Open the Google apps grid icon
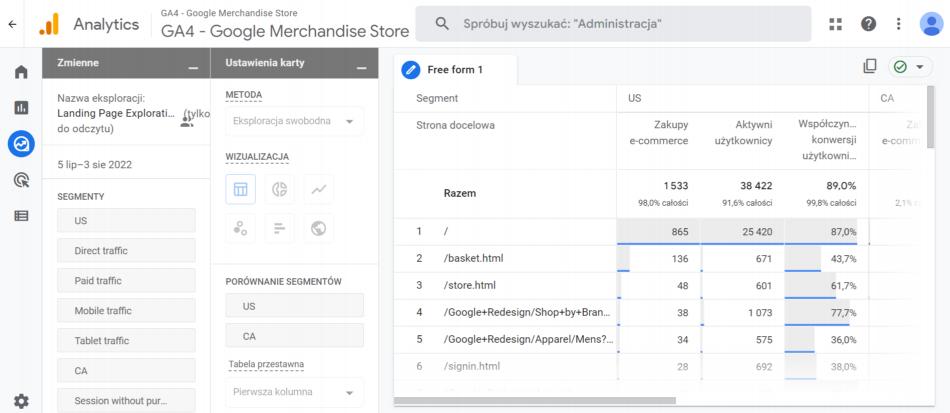 point(836,23)
